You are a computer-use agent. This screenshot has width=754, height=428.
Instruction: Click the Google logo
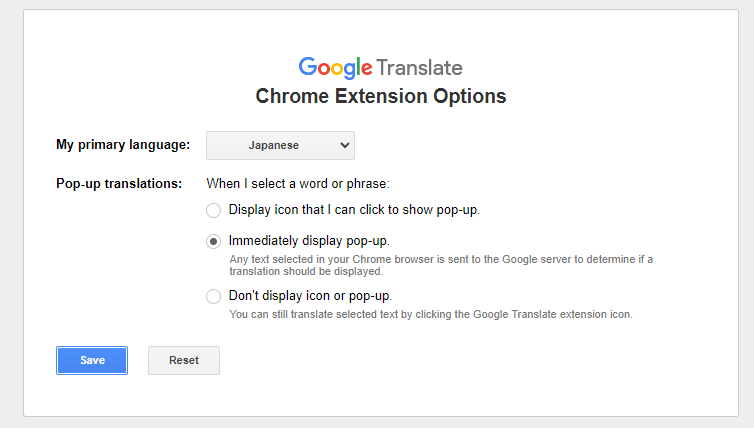pyautogui.click(x=335, y=68)
